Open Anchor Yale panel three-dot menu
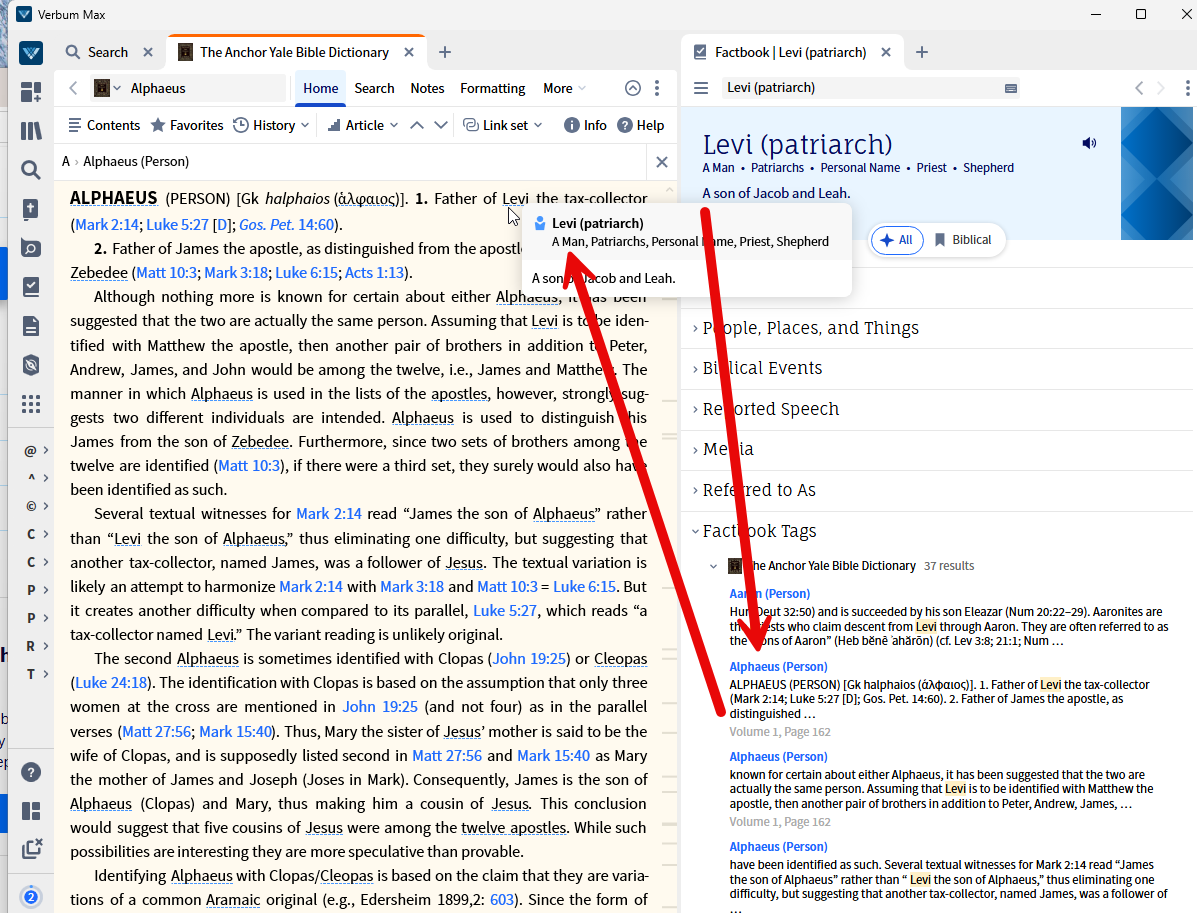The height and width of the screenshot is (913, 1197). [x=657, y=88]
